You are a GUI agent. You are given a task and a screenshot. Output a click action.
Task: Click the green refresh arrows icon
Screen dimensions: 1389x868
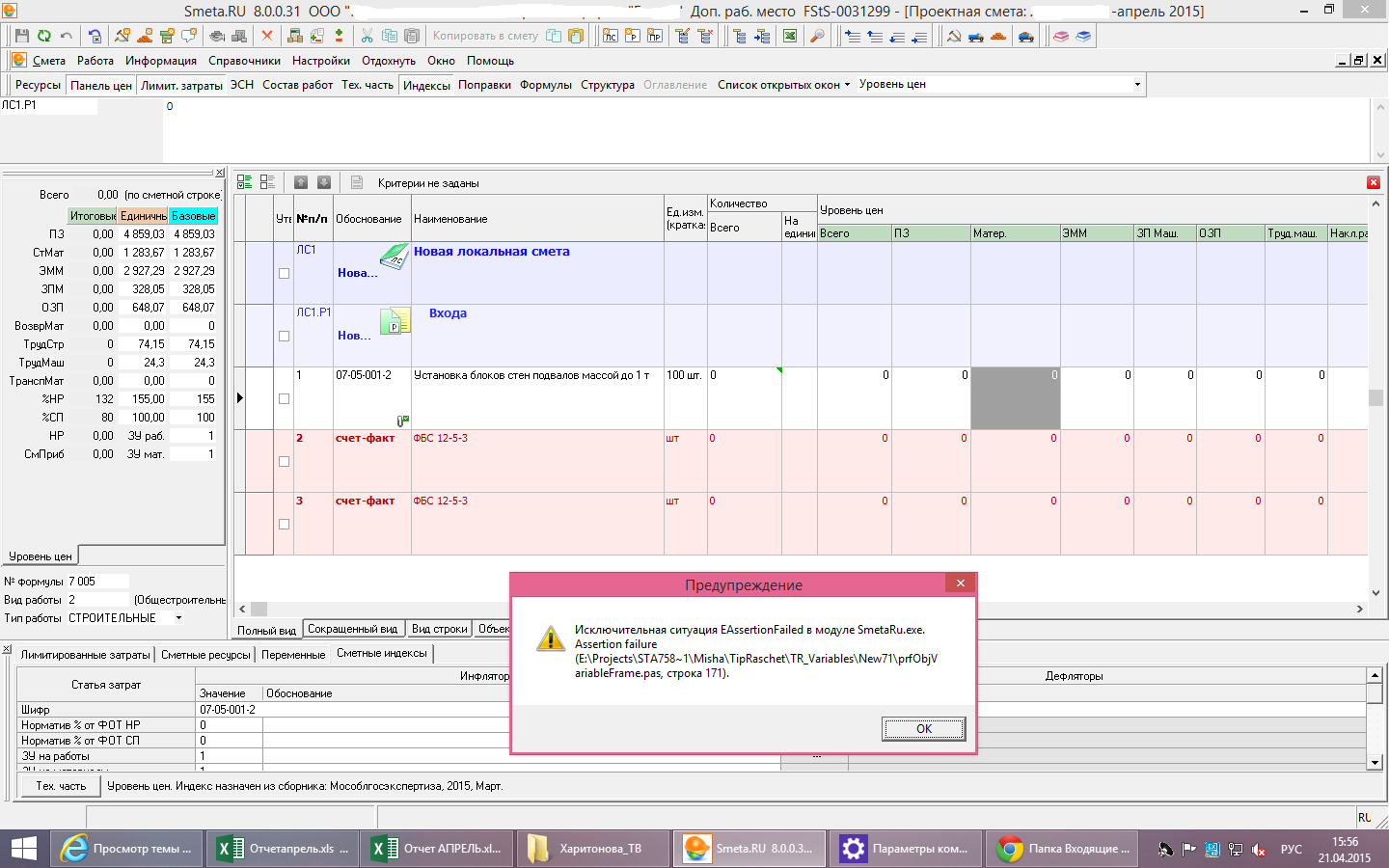pyautogui.click(x=43, y=36)
